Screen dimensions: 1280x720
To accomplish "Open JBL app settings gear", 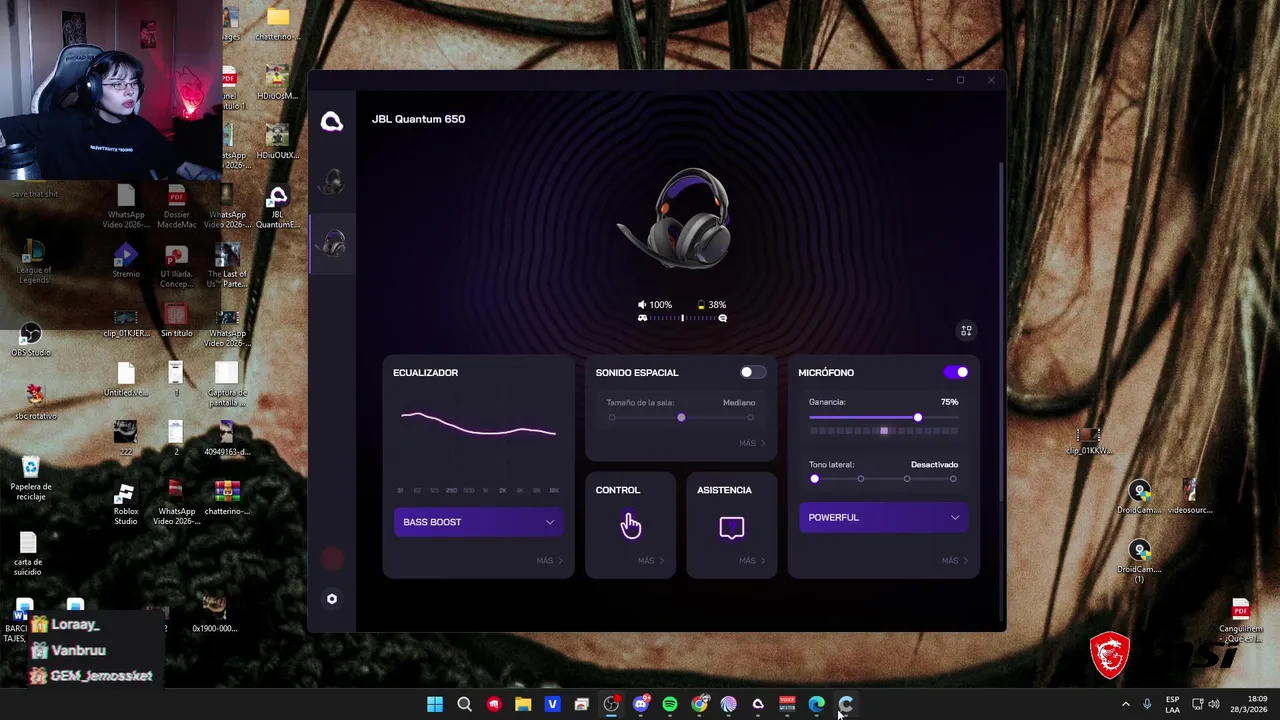I will (x=332, y=599).
